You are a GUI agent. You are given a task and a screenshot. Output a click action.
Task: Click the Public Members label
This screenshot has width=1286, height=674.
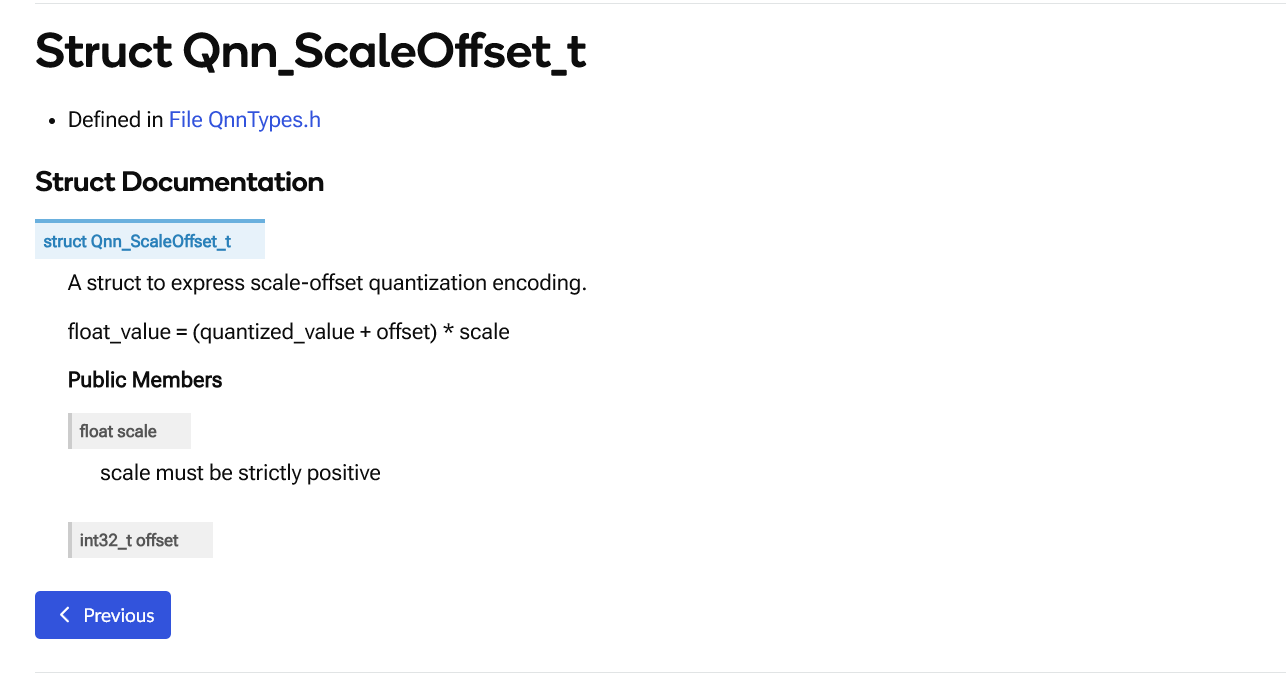point(145,380)
